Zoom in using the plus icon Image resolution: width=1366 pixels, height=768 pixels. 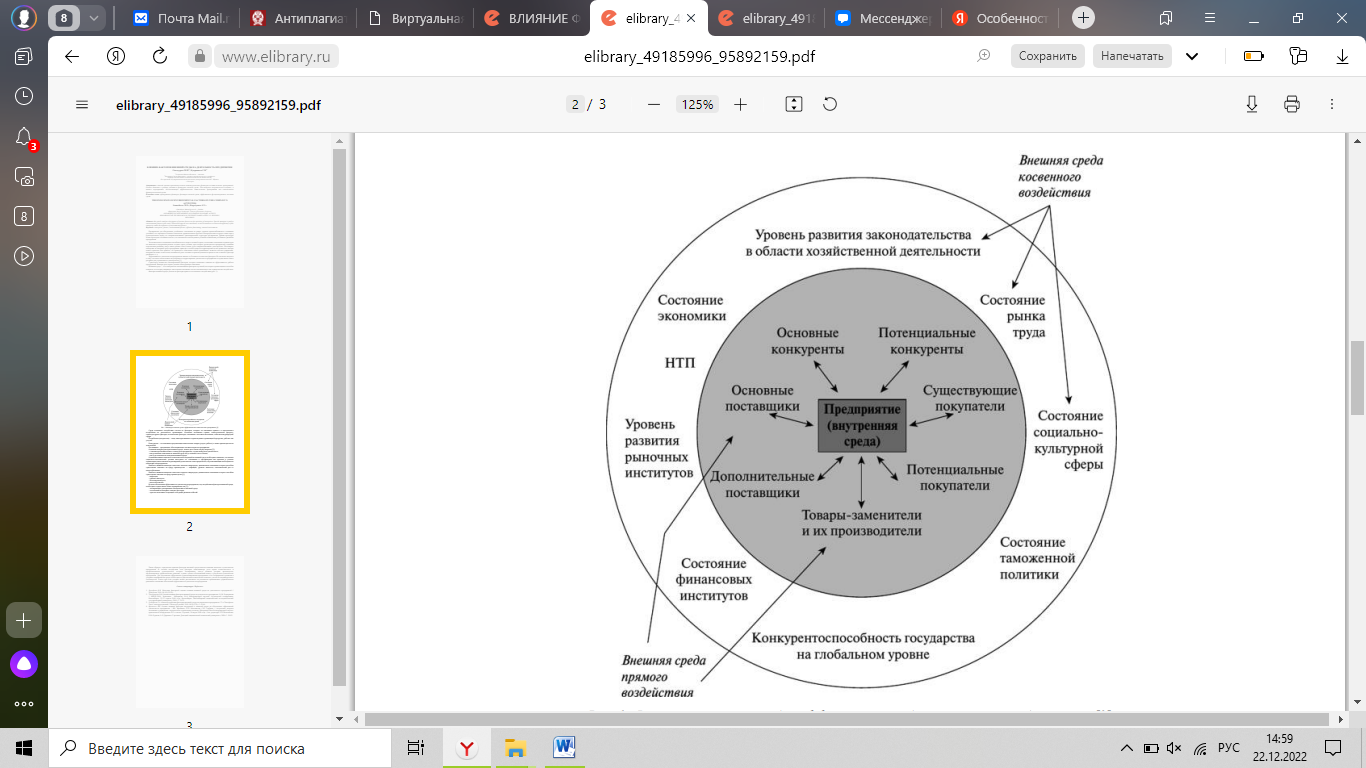click(740, 104)
